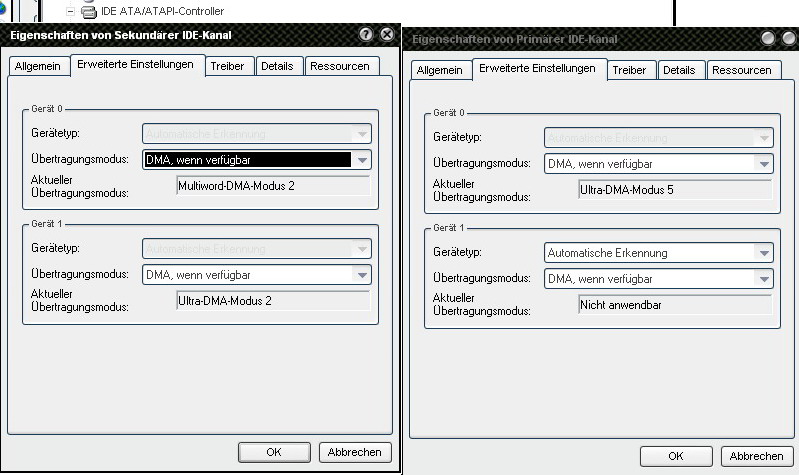The height and width of the screenshot is (475, 799).
Task: Switch to the Treiber tab in the Primärer IDE-Kanal dialog
Action: (629, 70)
